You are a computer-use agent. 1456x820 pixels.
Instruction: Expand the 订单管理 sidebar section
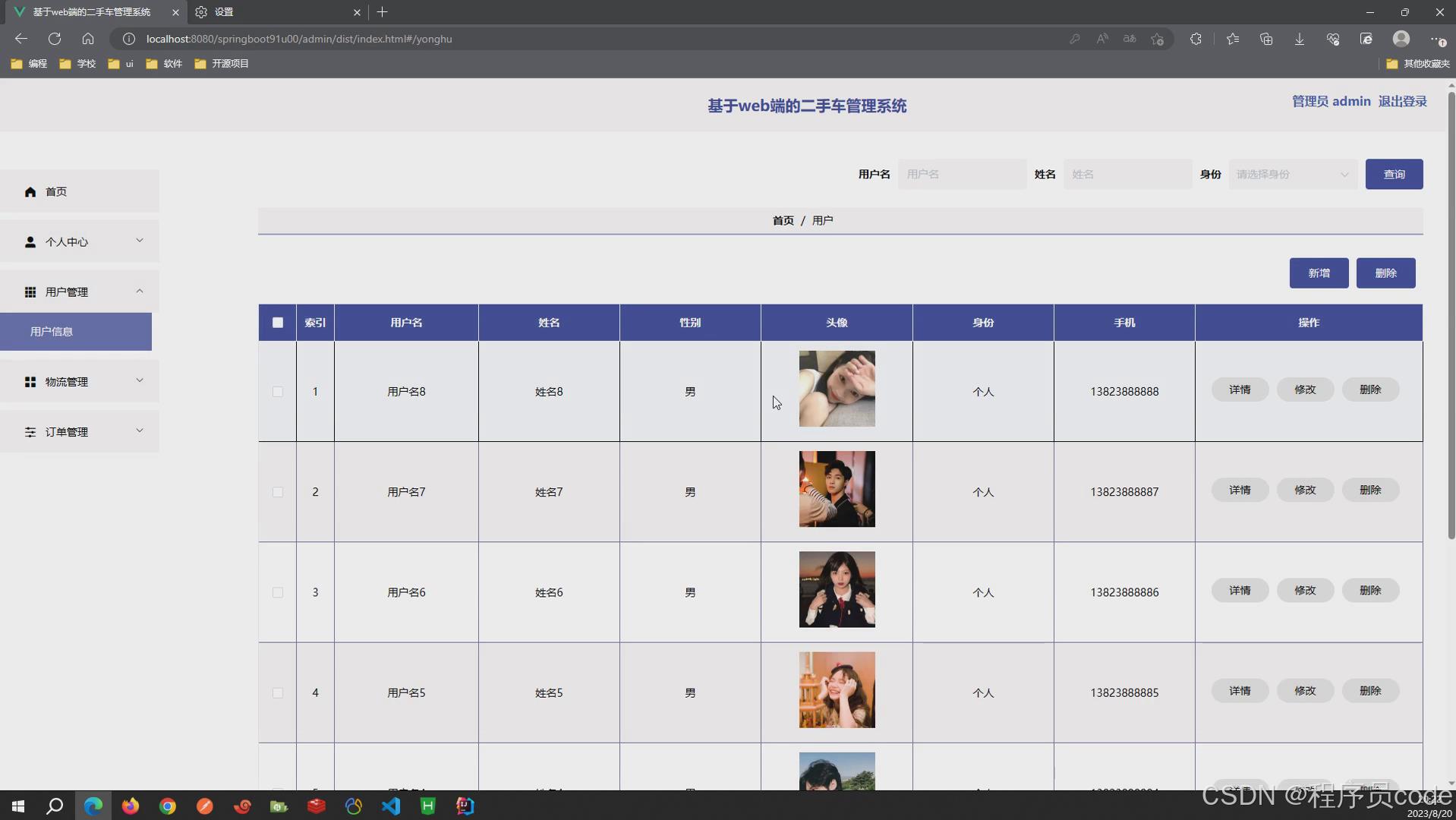pyautogui.click(x=140, y=431)
